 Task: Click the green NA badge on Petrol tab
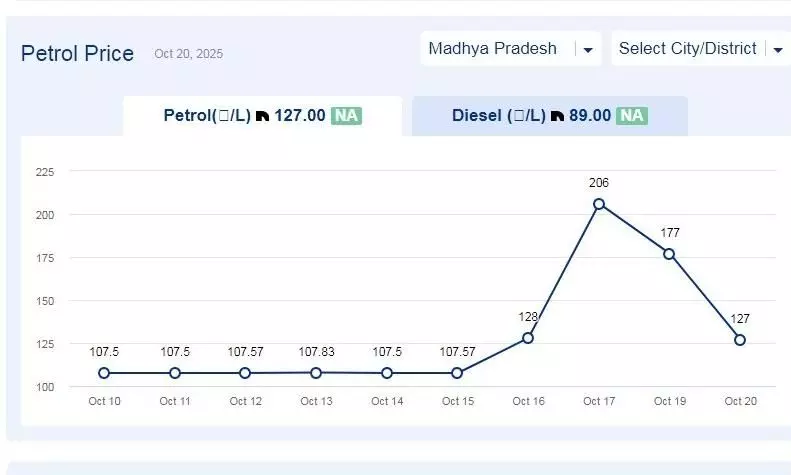tap(346, 116)
